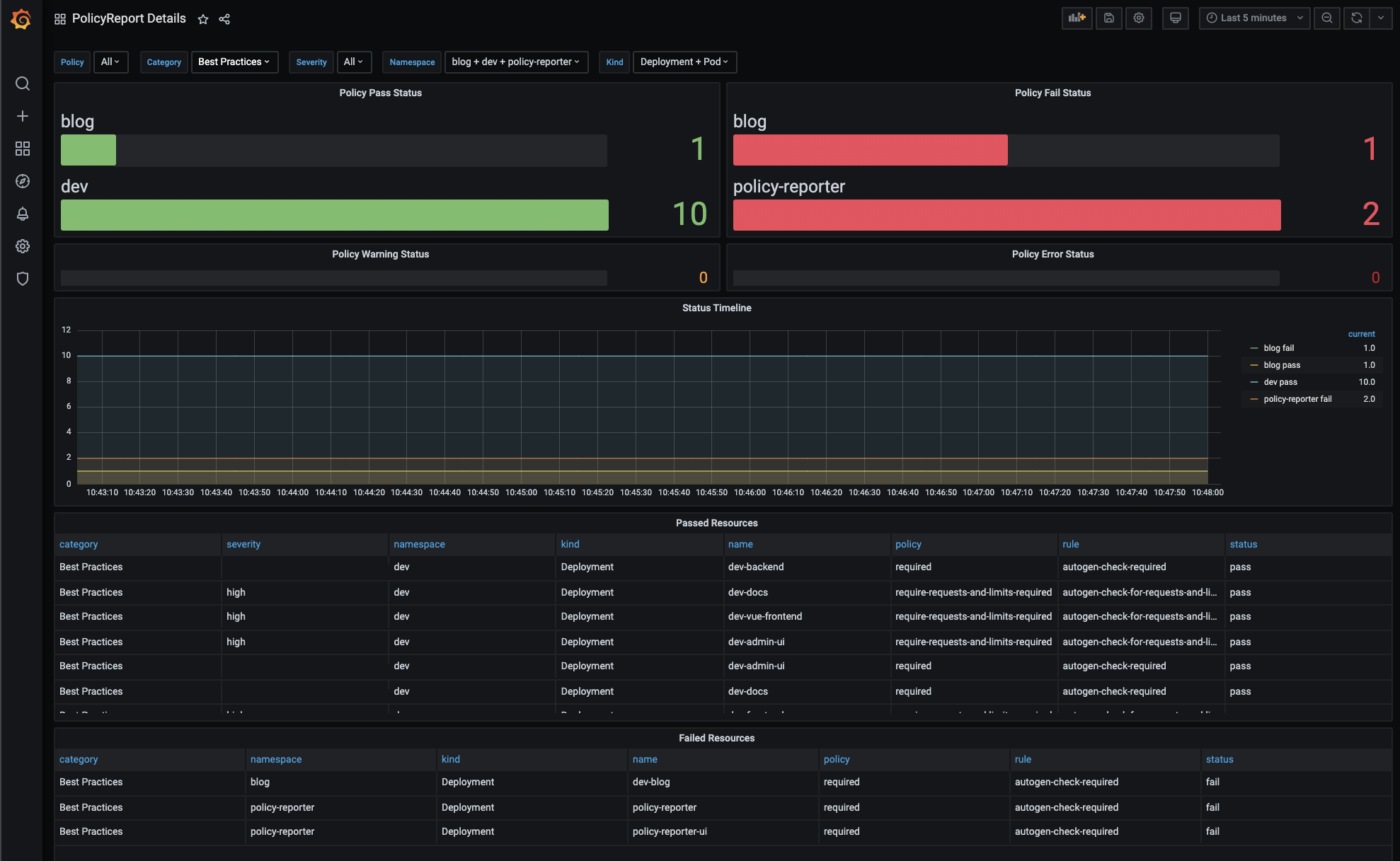Save the dashboard with disk icon
Image resolution: width=1400 pixels, height=861 pixels.
click(x=1109, y=18)
